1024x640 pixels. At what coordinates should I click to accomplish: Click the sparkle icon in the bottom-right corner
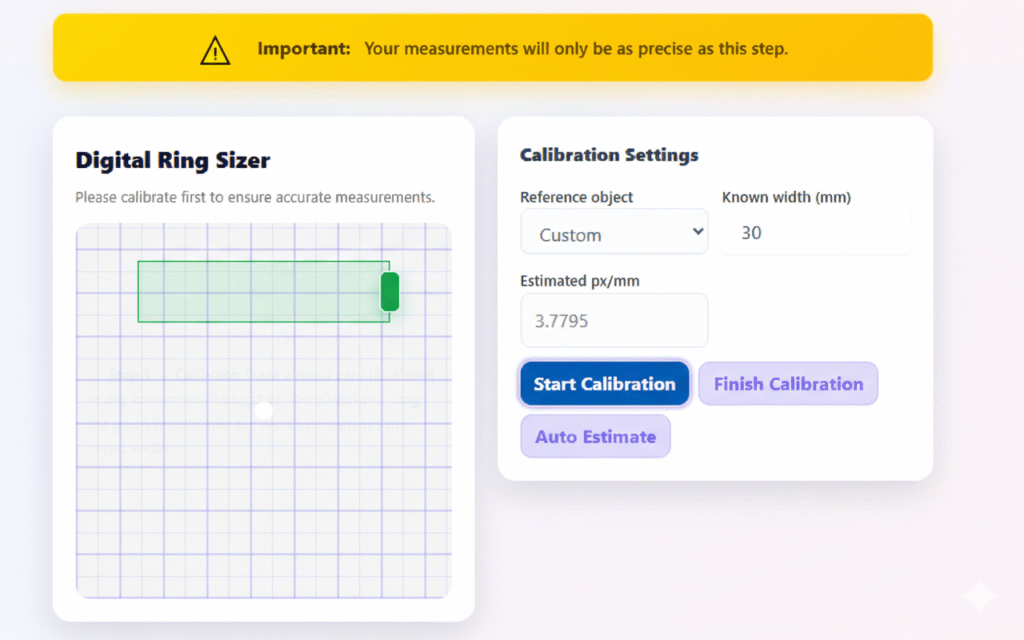pos(979,598)
